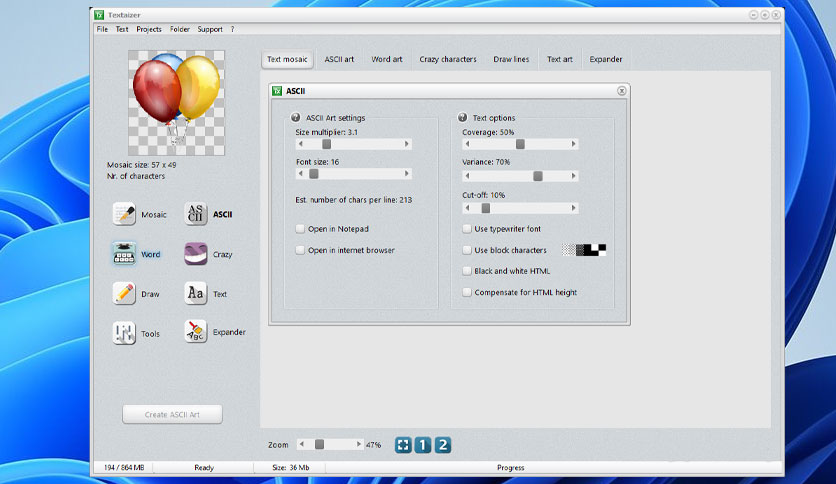Select the Draw pencil icon
The image size is (836, 484).
tap(124, 294)
